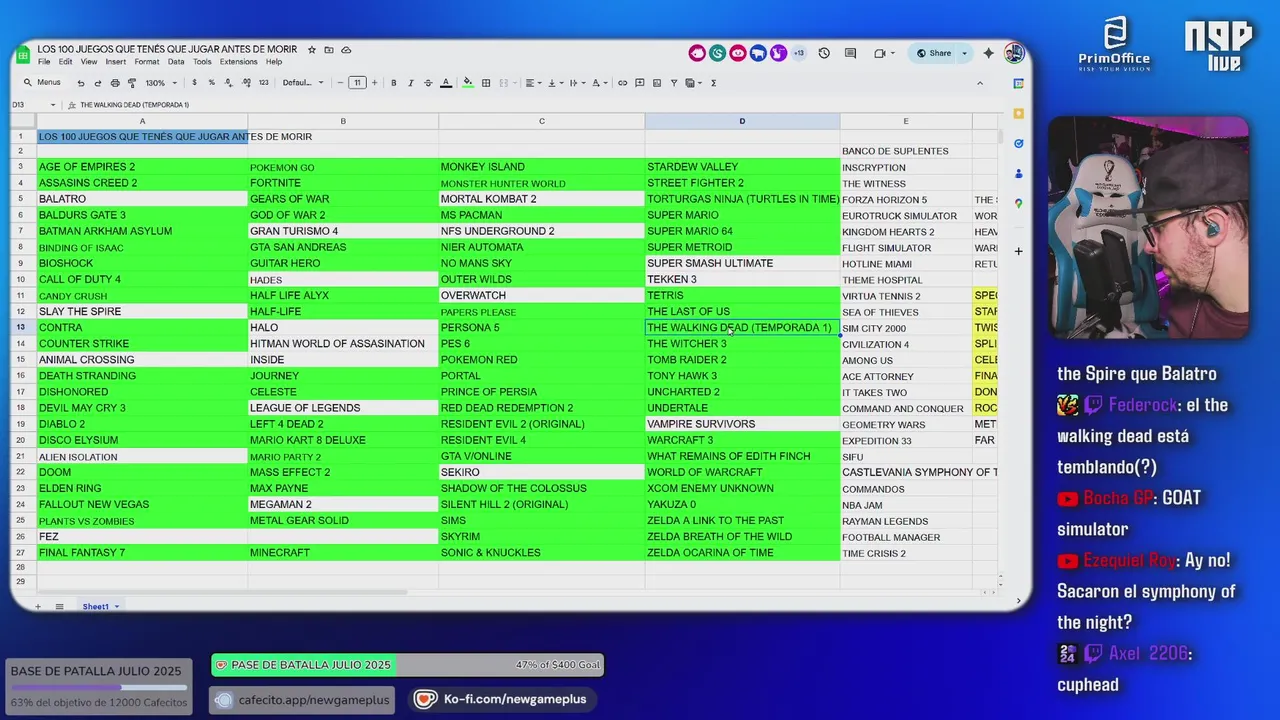Image resolution: width=1280 pixels, height=720 pixels.
Task: Click the Redo arrow in the toolbar
Action: click(97, 83)
